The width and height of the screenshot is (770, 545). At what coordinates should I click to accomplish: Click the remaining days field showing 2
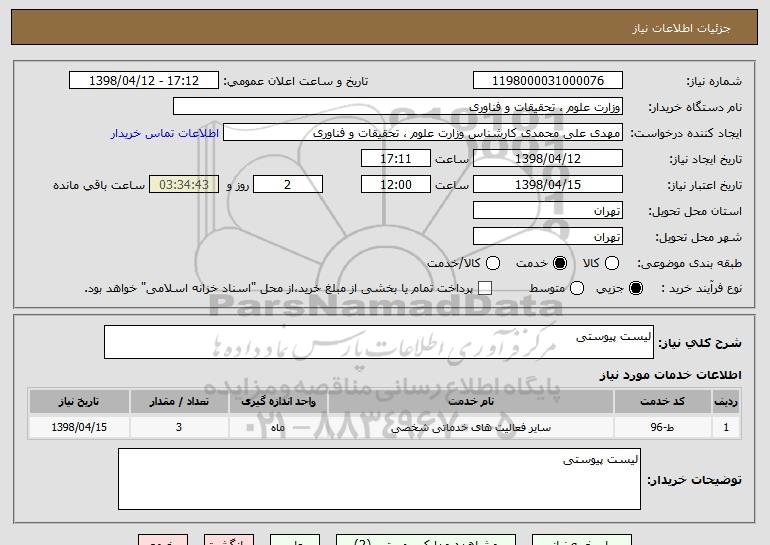(x=288, y=185)
